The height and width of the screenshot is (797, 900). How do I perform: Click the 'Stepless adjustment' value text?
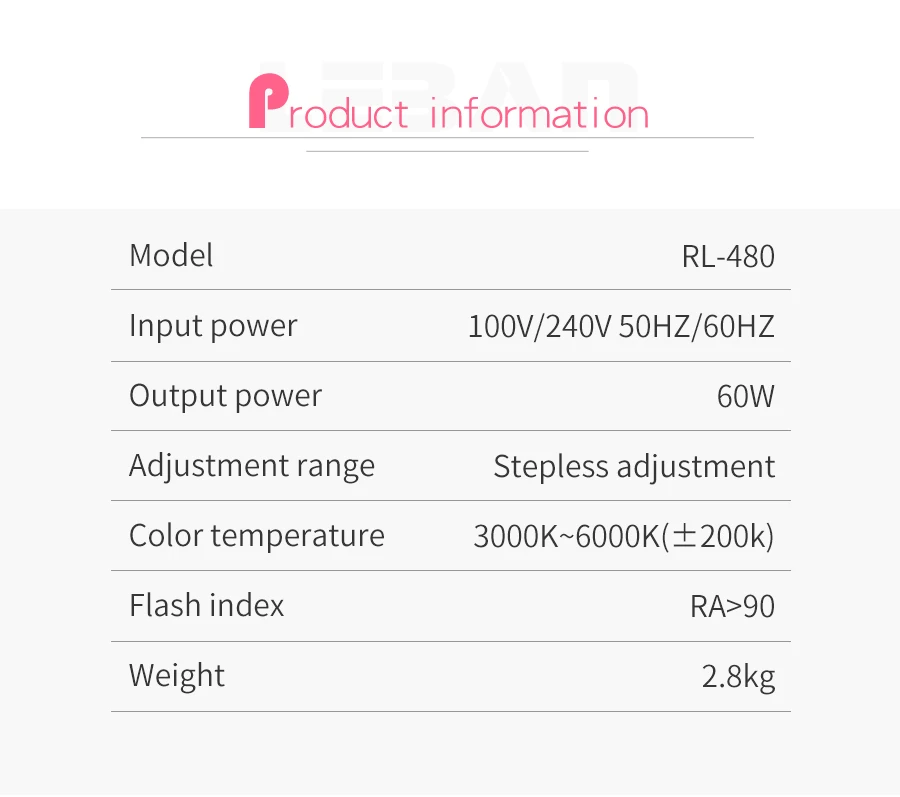(634, 466)
